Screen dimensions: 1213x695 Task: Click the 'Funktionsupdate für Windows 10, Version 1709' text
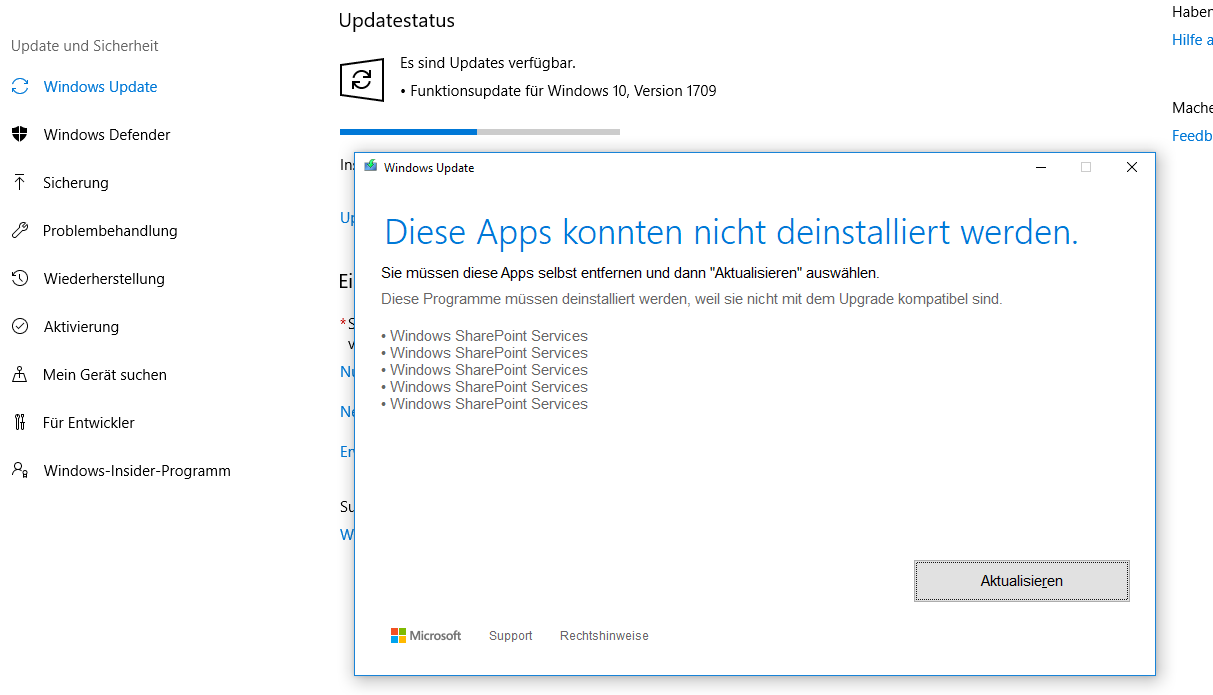[563, 91]
